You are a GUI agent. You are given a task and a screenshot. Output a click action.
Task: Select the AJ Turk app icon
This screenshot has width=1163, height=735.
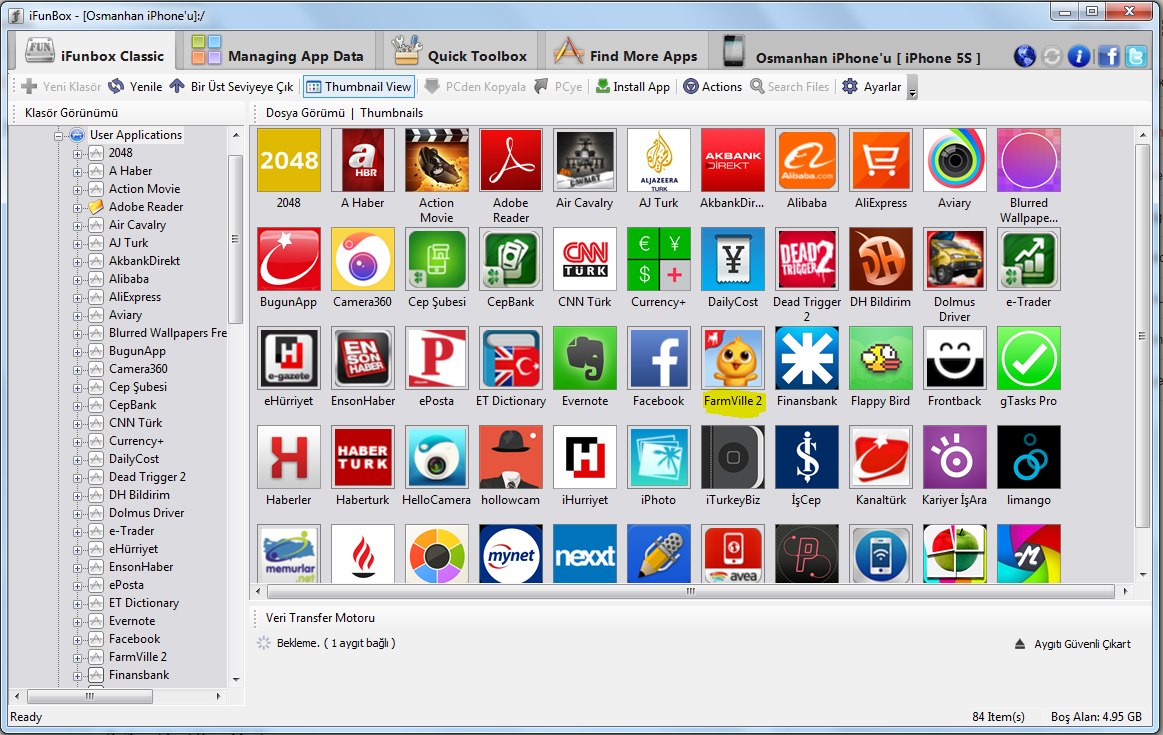coord(659,160)
